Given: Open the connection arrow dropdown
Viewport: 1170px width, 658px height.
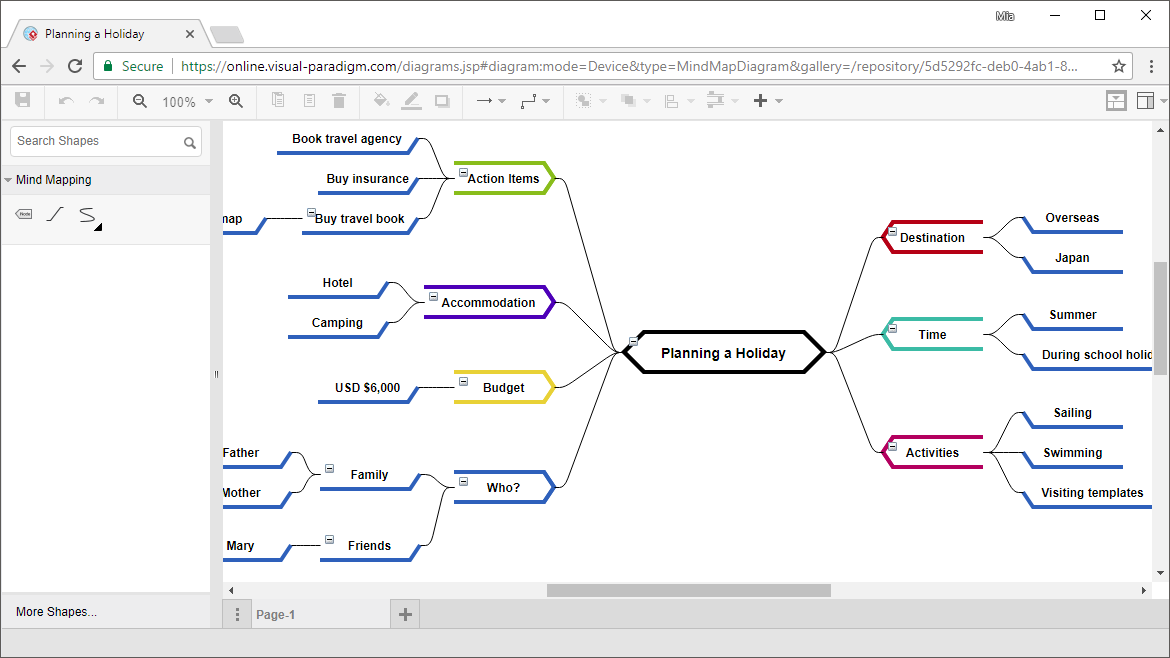Looking at the screenshot, I should tap(502, 101).
